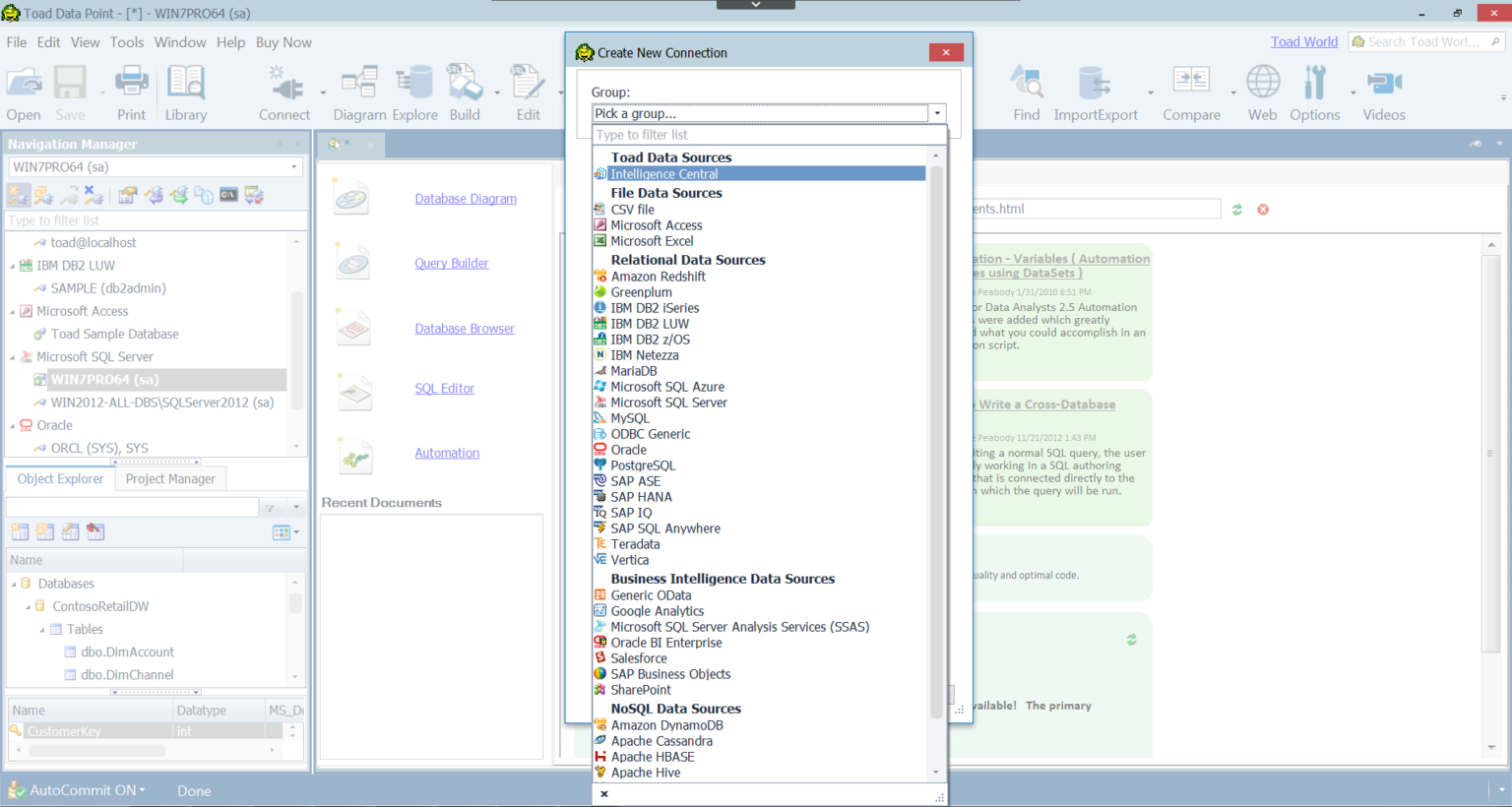Select the Explore toolbar icon
The height and width of the screenshot is (807, 1512).
pos(414,91)
